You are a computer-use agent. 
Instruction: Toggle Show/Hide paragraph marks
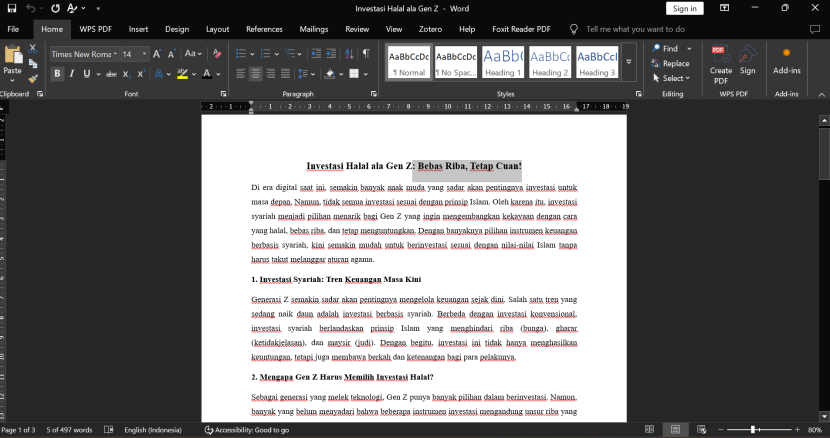pos(366,54)
